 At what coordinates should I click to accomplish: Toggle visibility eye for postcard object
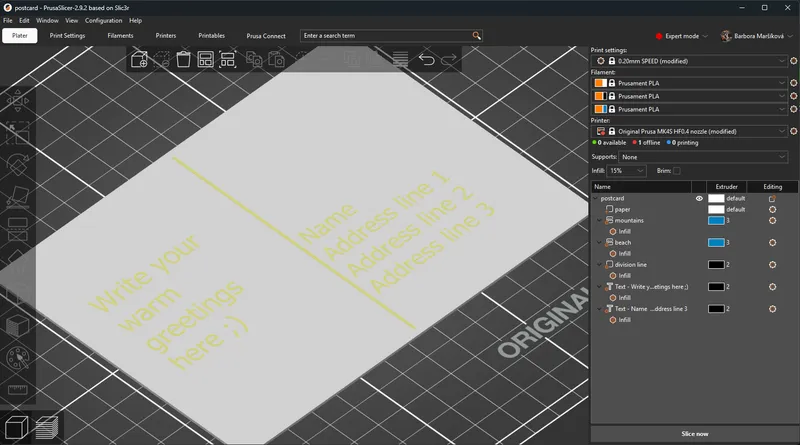coord(699,198)
